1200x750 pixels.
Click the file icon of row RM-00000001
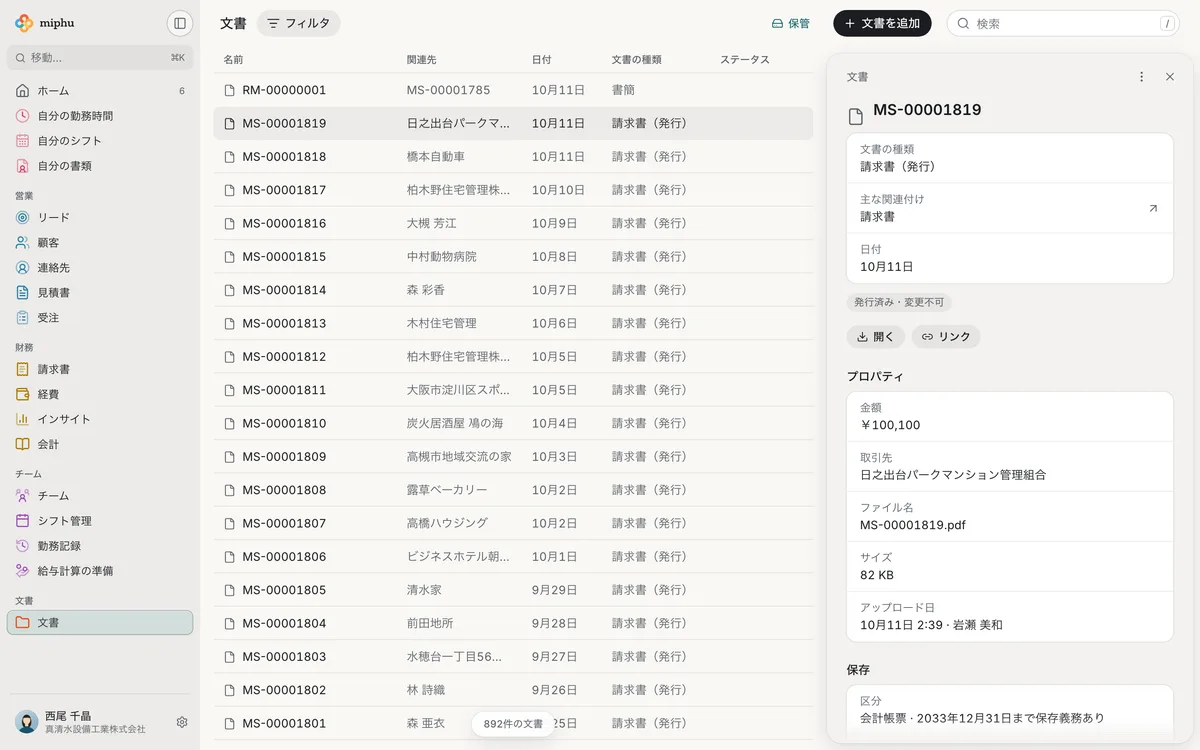(230, 90)
